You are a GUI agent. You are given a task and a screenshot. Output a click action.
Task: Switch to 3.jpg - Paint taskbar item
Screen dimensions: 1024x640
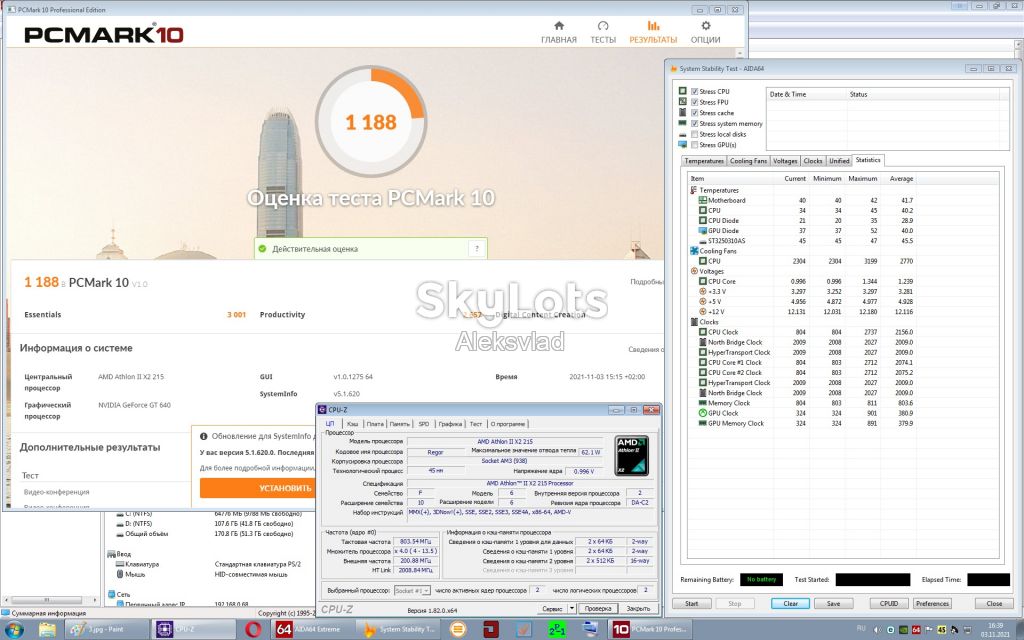click(106, 630)
